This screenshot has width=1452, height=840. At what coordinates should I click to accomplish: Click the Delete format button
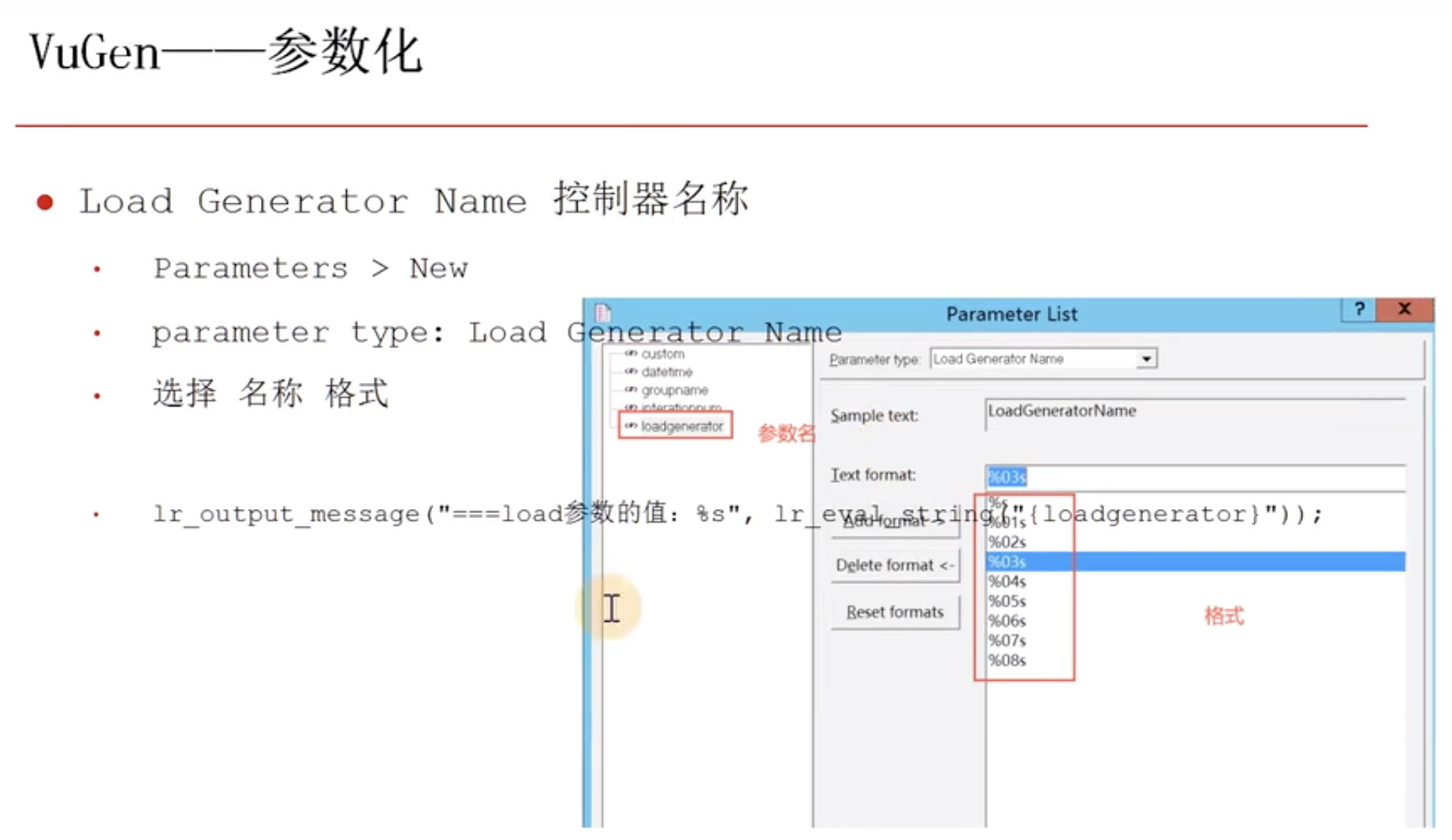[x=895, y=566]
